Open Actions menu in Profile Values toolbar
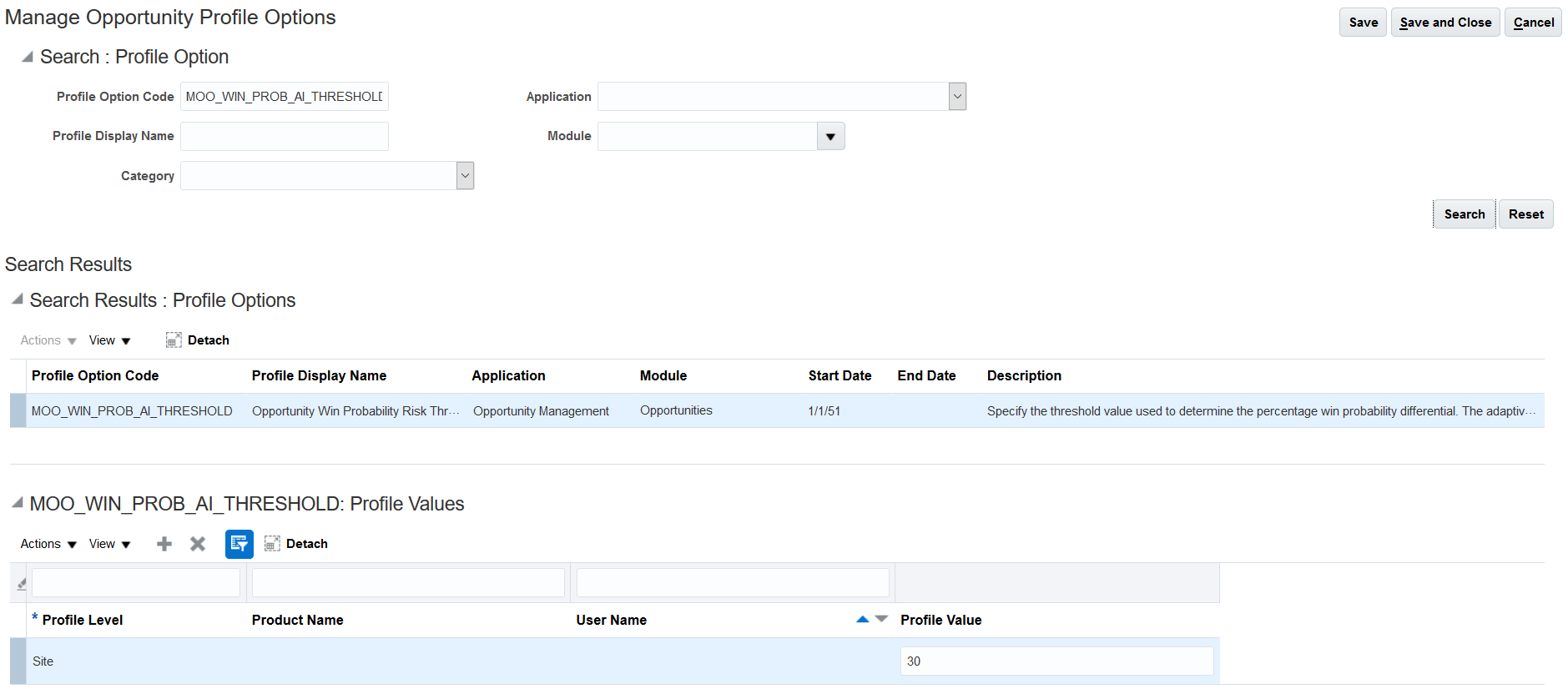Screen dimensions: 1568x689 48,544
